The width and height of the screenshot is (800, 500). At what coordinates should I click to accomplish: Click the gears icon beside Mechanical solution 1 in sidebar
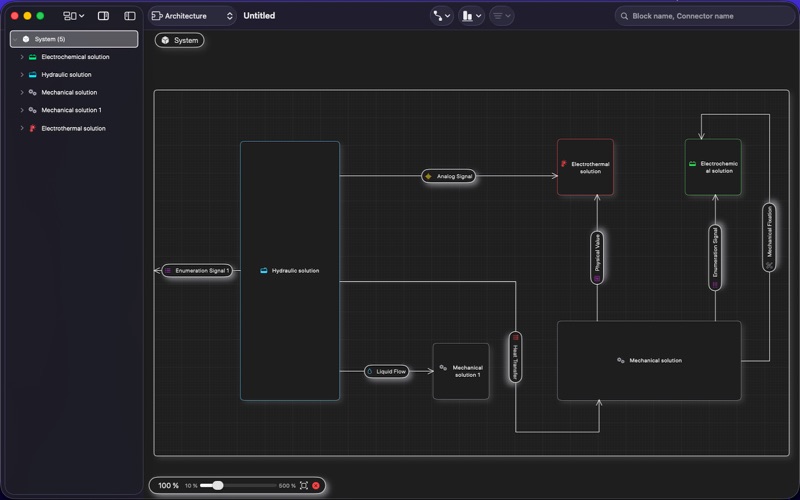(33, 110)
